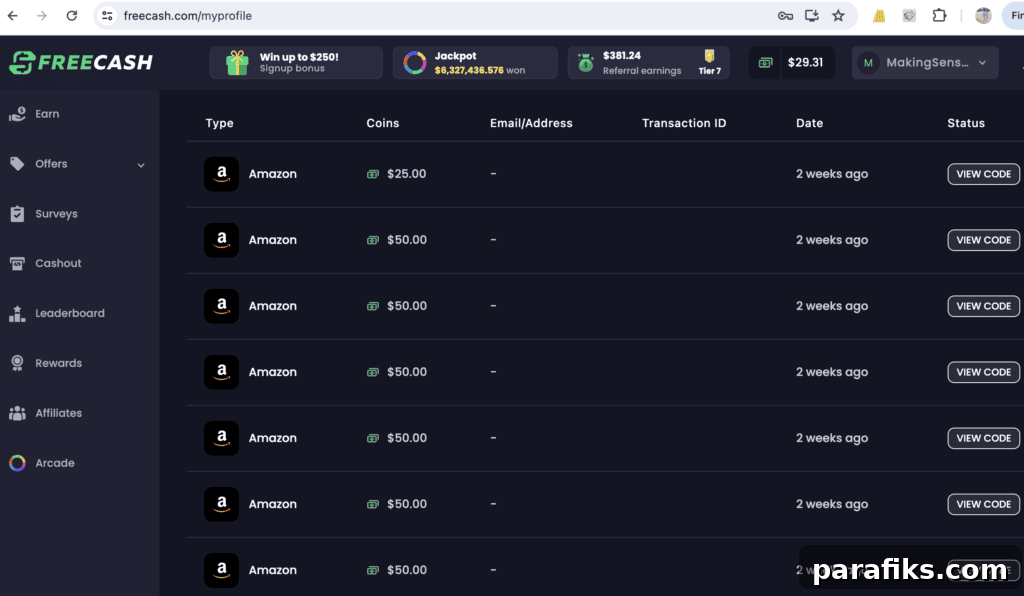Click the green money bag referral icon
Screen dimensions: 1024x596
(x=586, y=63)
